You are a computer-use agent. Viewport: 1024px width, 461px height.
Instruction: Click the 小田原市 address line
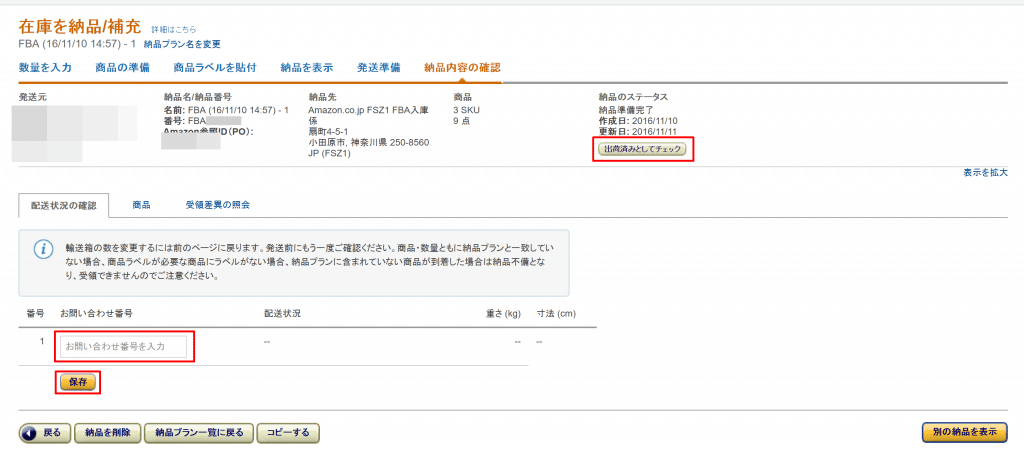coord(368,143)
